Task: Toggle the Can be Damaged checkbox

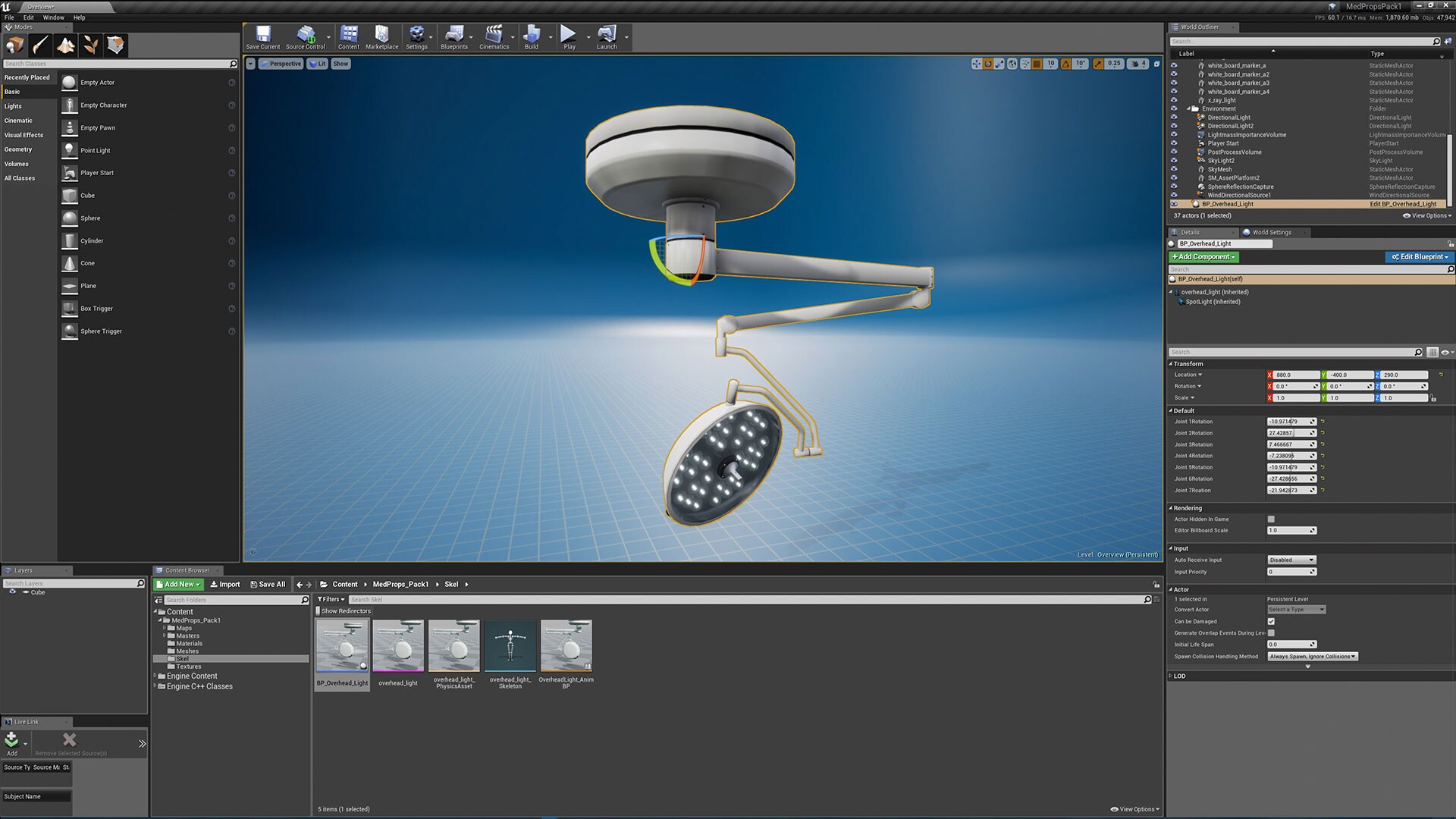Action: (x=1271, y=621)
